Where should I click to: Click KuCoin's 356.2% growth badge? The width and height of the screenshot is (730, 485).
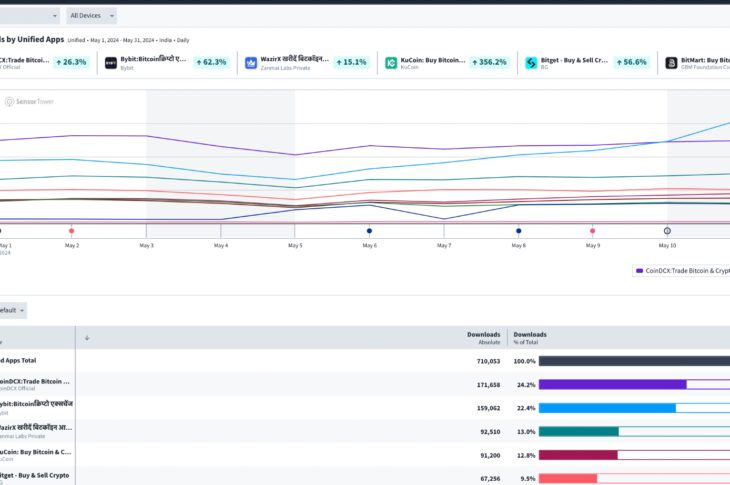pyautogui.click(x=489, y=62)
